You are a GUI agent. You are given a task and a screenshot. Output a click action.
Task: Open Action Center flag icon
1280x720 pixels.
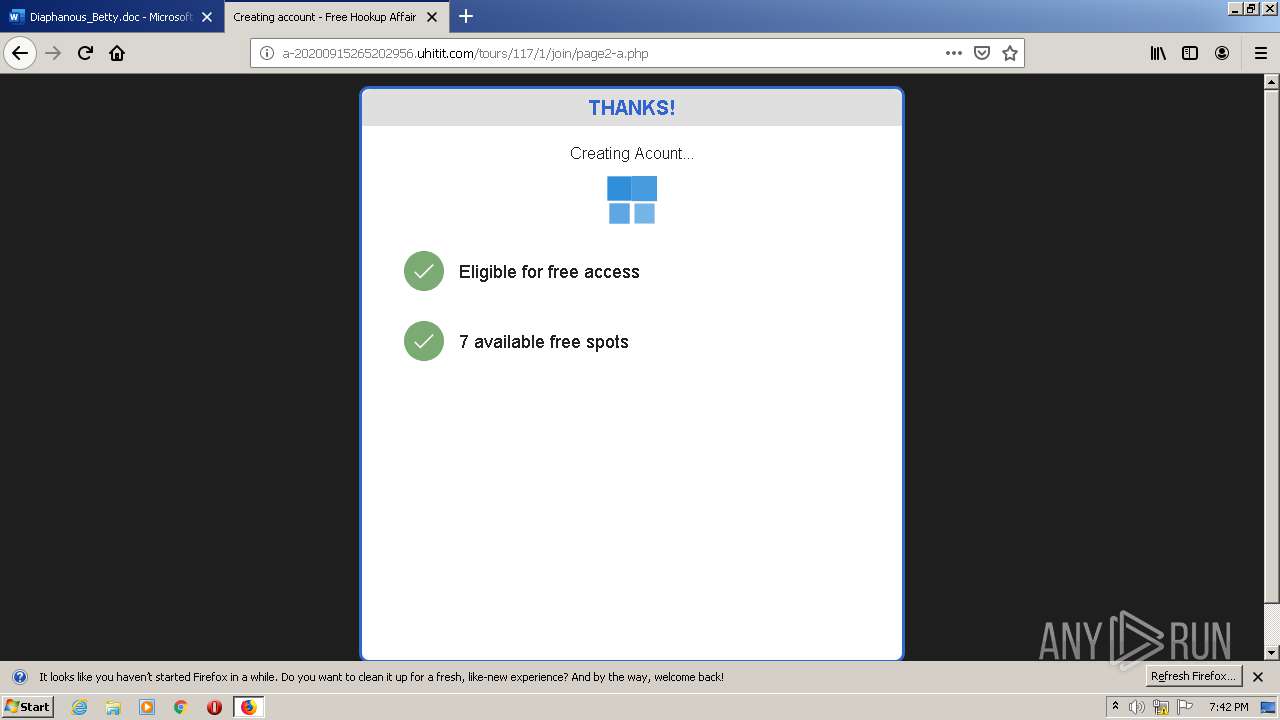[1185, 707]
